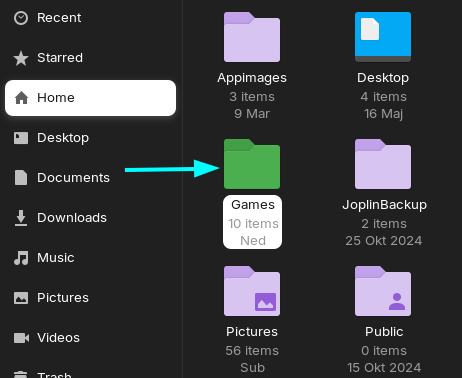Click the 'Games' folder name label
The height and width of the screenshot is (378, 462).
253,205
